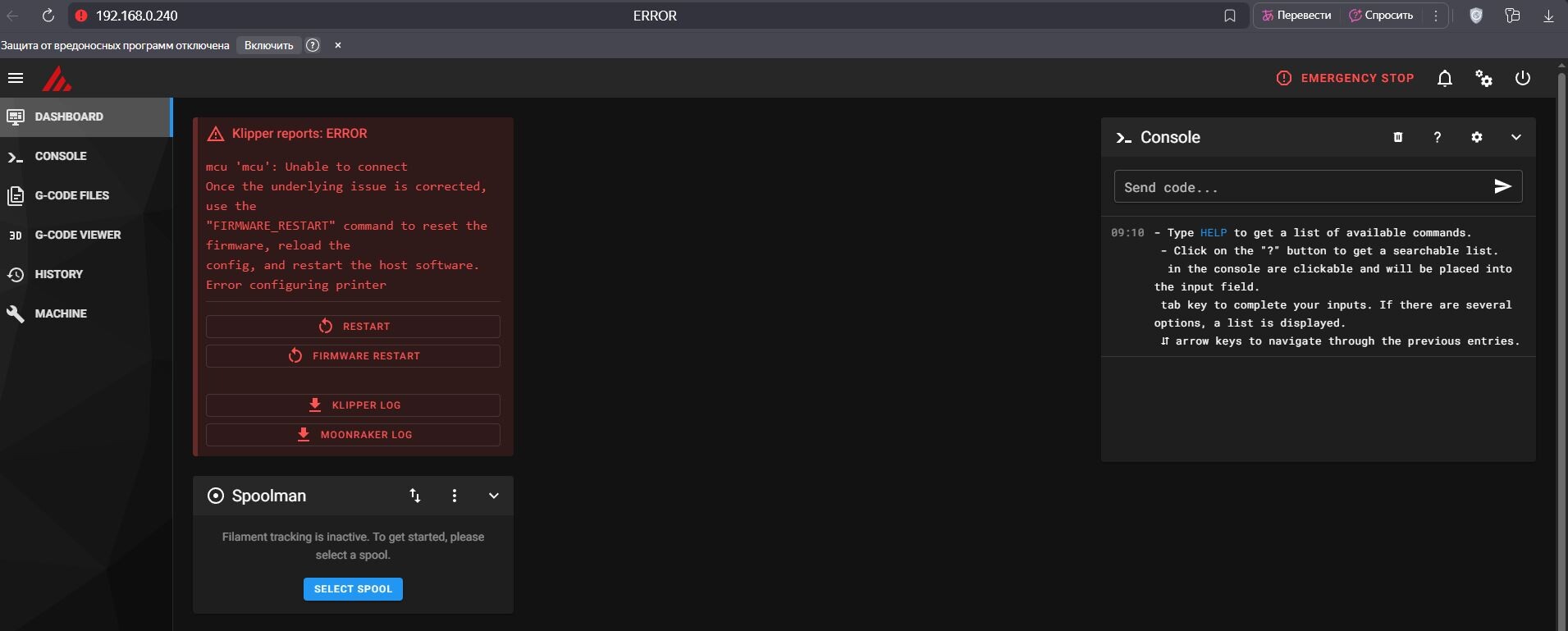This screenshot has height=631, width=1568.
Task: Open console command help question mark
Action: point(1438,137)
